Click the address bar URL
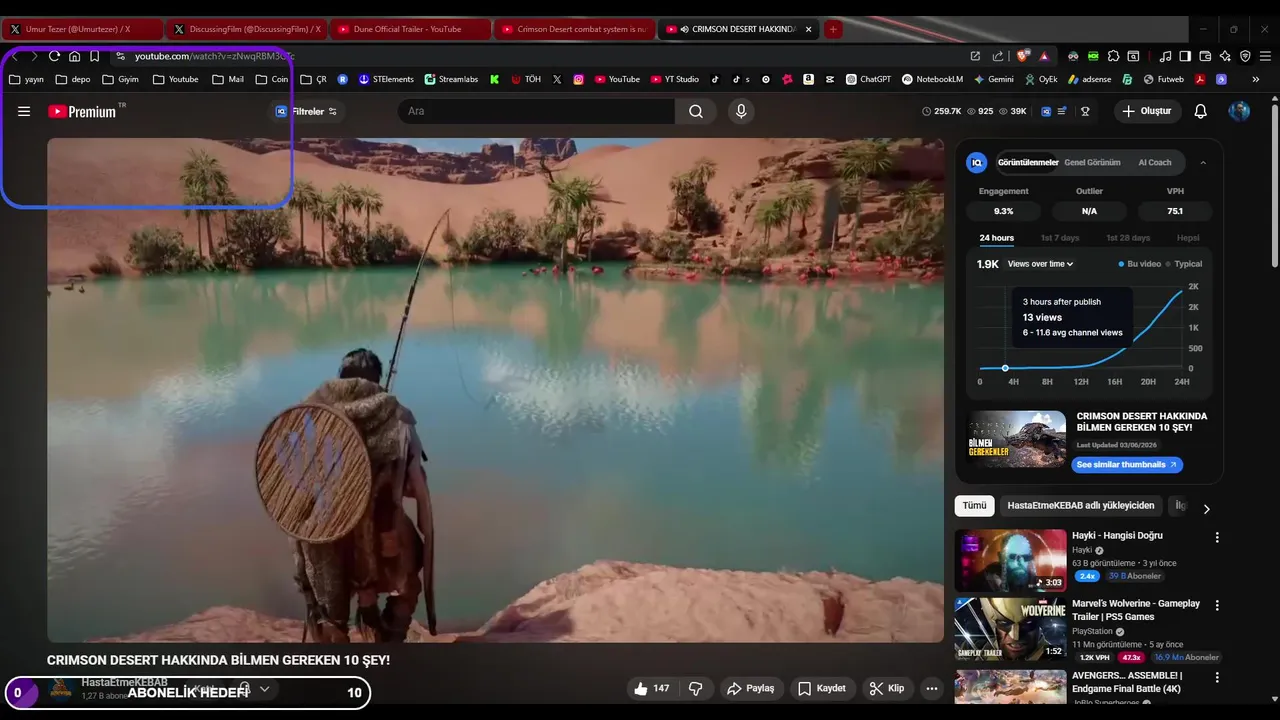Image resolution: width=1280 pixels, height=720 pixels. (214, 56)
